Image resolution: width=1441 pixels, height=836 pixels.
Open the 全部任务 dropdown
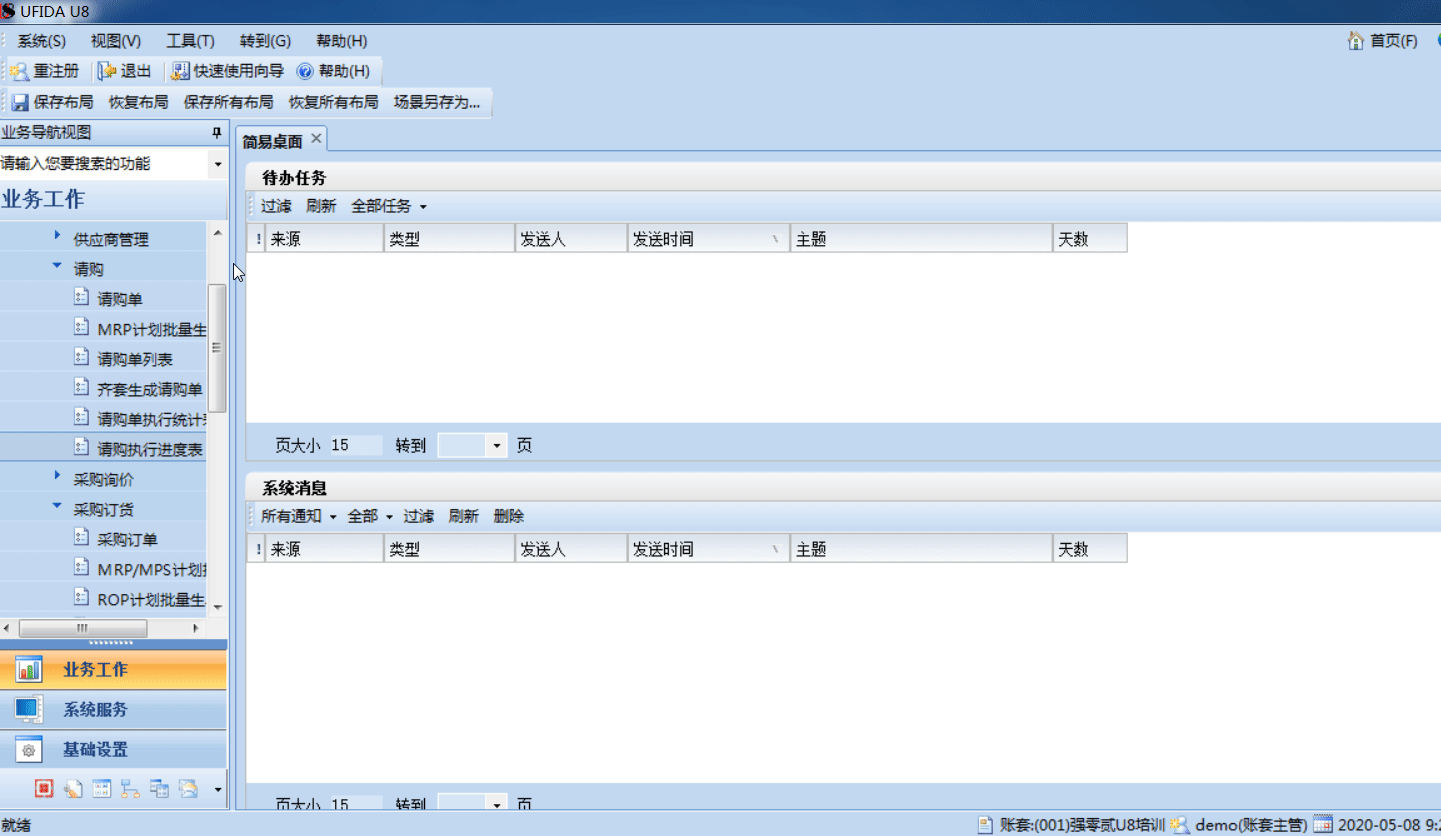[389, 206]
